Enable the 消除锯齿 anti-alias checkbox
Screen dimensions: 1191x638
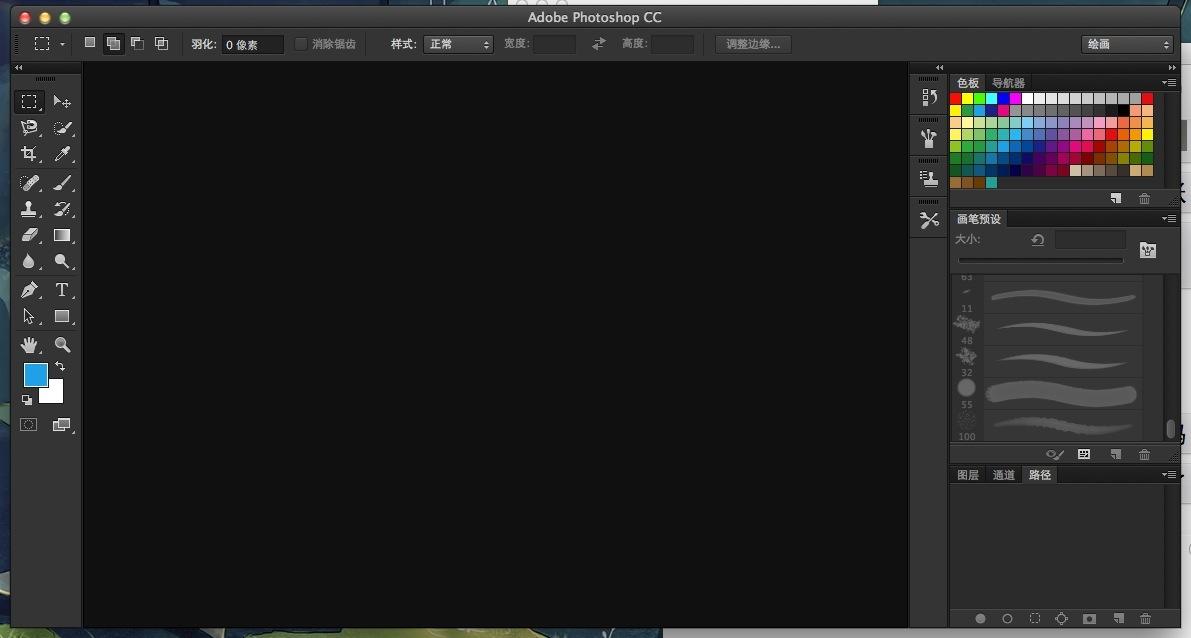pos(301,43)
